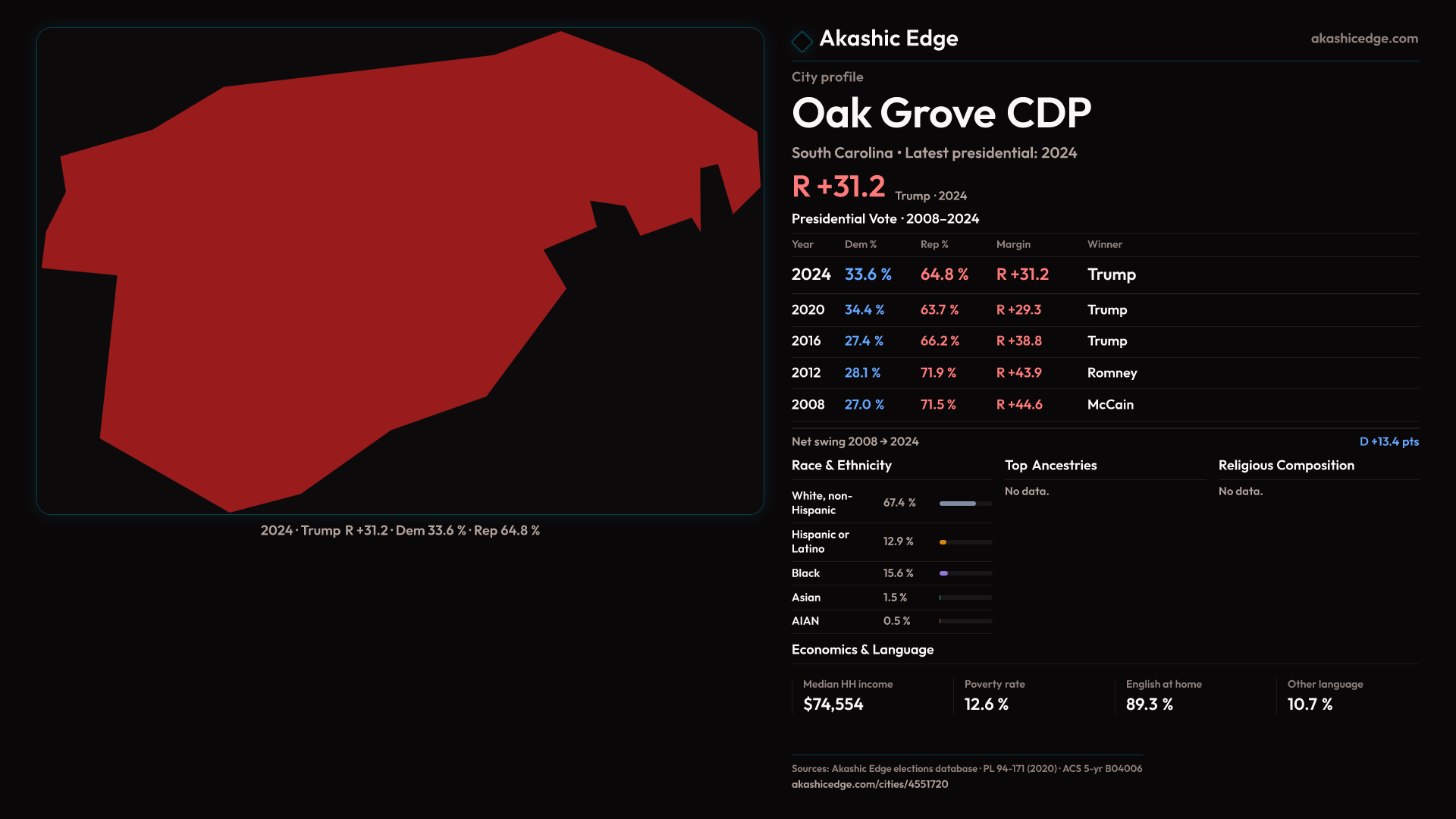Click the Margin column header
Image resolution: width=1456 pixels, height=819 pixels.
(x=1012, y=245)
